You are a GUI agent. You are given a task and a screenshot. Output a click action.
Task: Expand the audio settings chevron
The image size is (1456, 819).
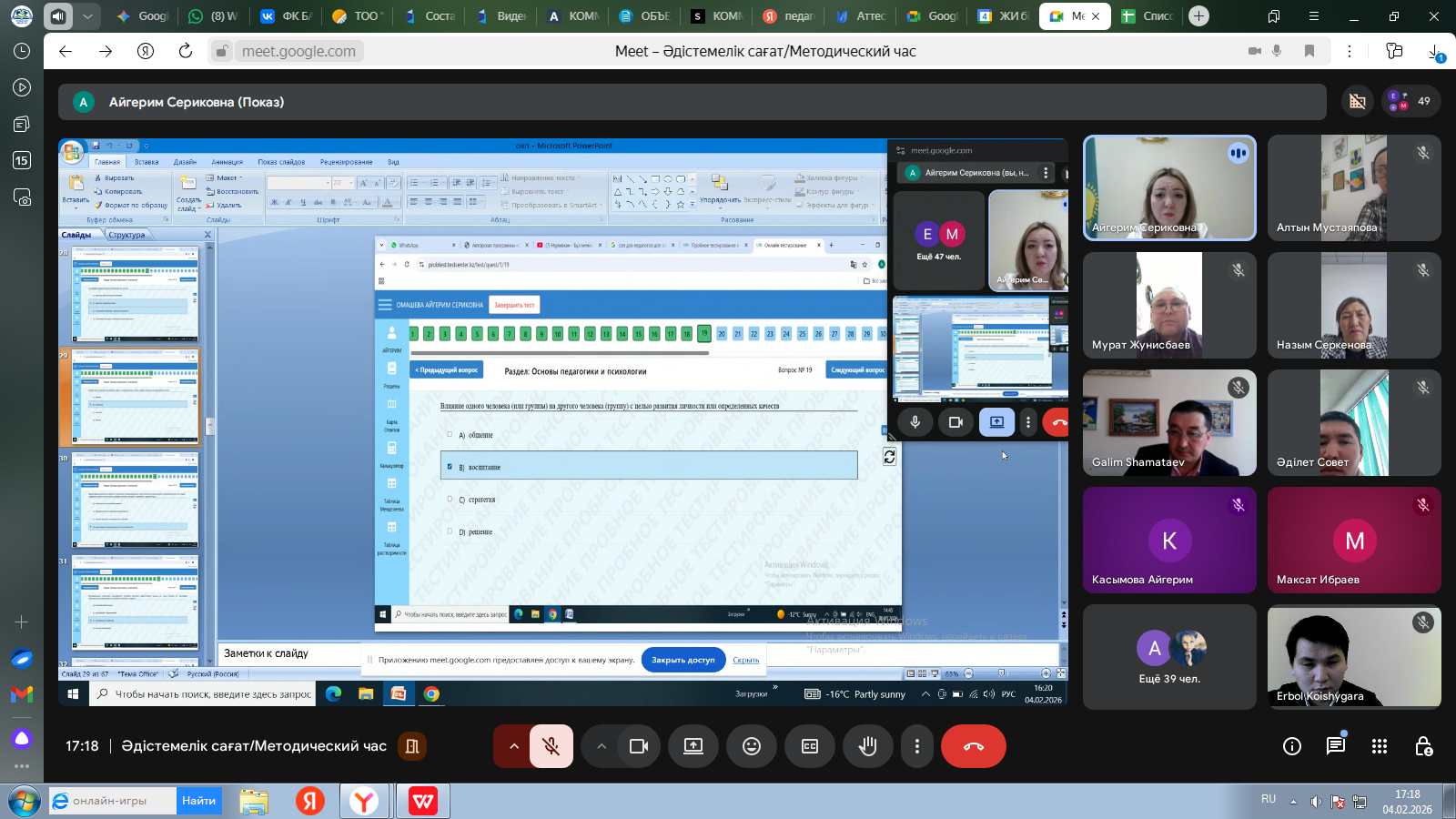coord(514,746)
